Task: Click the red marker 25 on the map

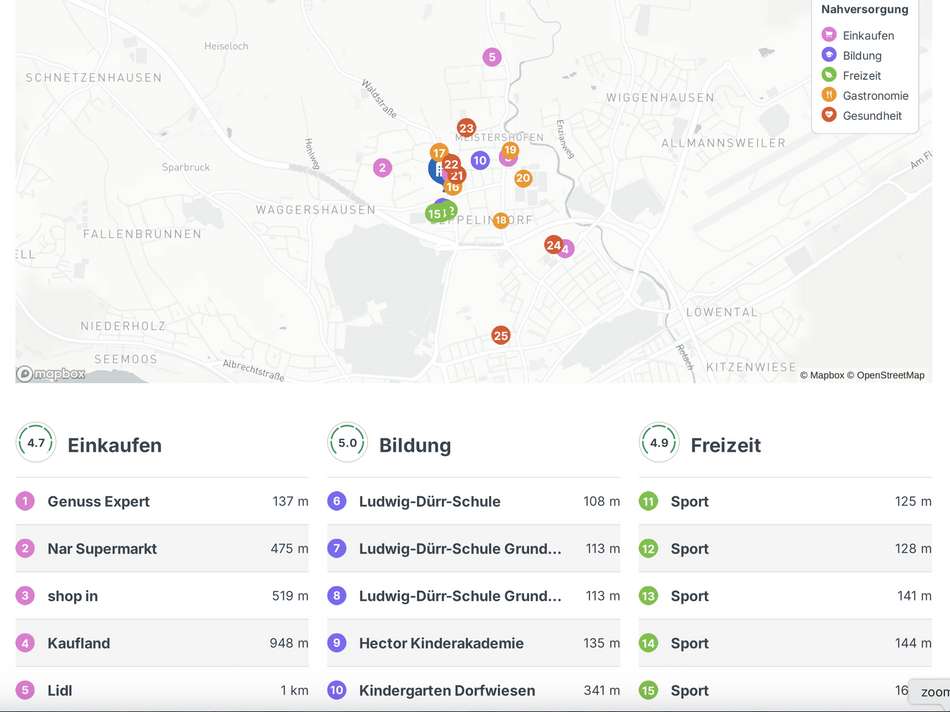Action: (x=501, y=335)
